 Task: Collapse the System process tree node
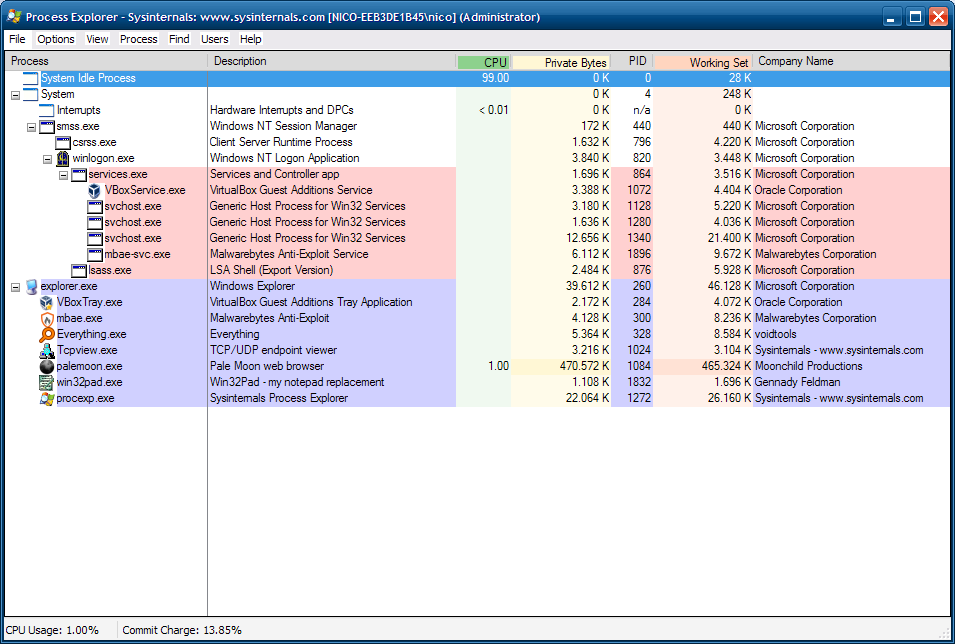(15, 95)
